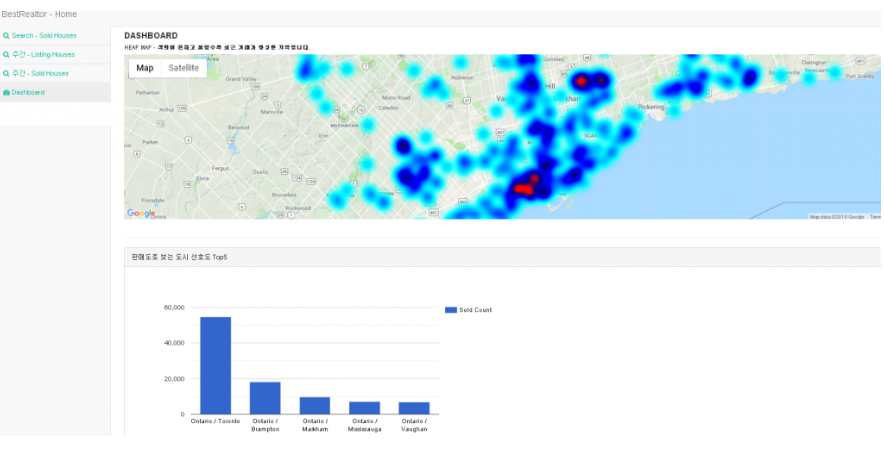Select the Ontario / Brampton bar
884x452 pixels.
(x=265, y=398)
